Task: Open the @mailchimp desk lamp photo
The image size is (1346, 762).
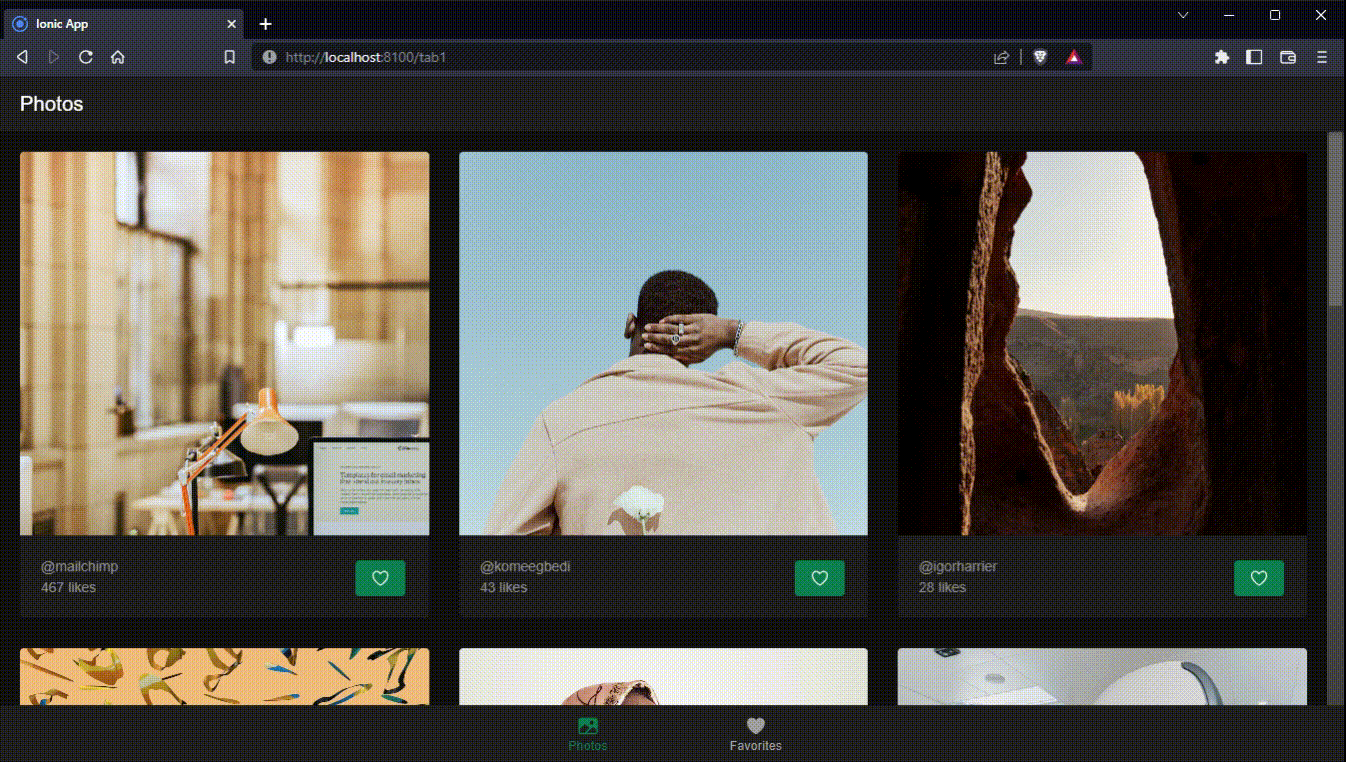Action: [x=224, y=343]
